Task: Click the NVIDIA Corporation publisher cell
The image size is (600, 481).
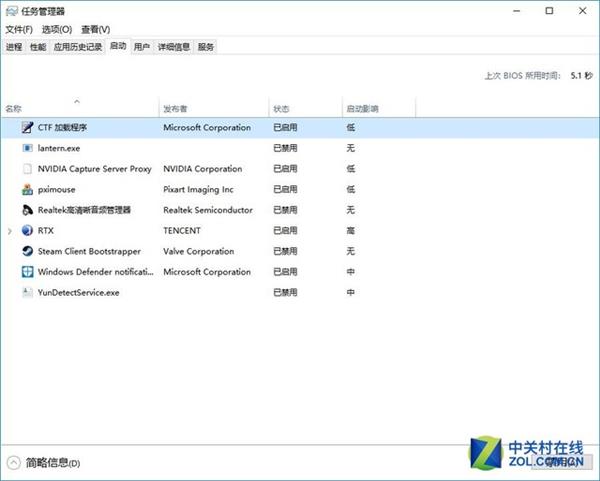Action: point(202,169)
